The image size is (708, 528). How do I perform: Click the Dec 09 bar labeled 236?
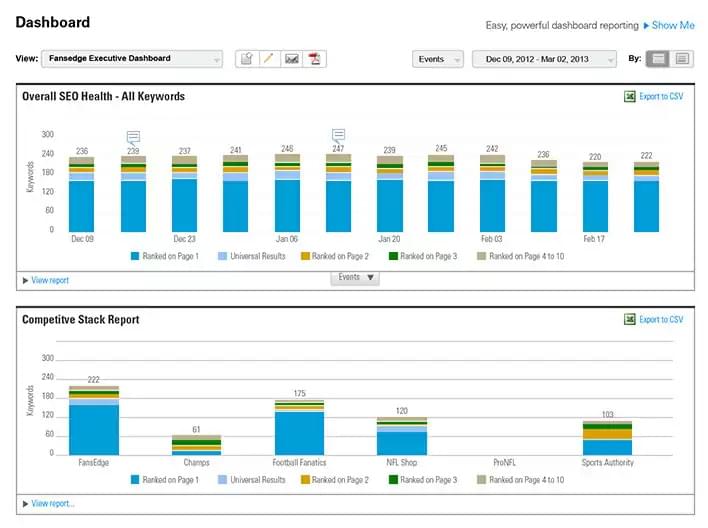pos(82,194)
